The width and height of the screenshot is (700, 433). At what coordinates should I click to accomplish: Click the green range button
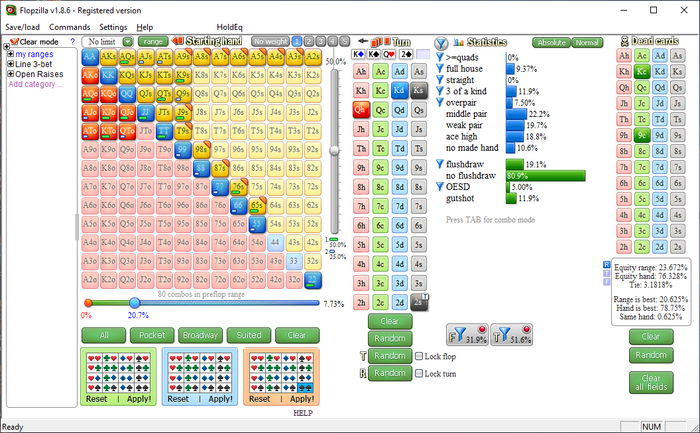153,42
